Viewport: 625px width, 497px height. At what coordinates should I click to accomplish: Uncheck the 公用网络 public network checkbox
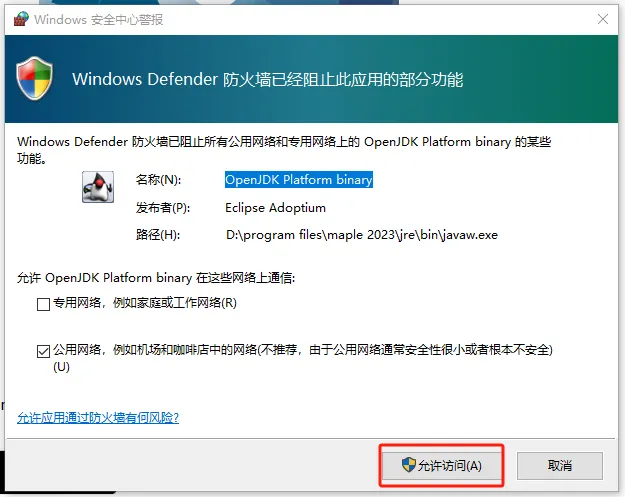43,351
